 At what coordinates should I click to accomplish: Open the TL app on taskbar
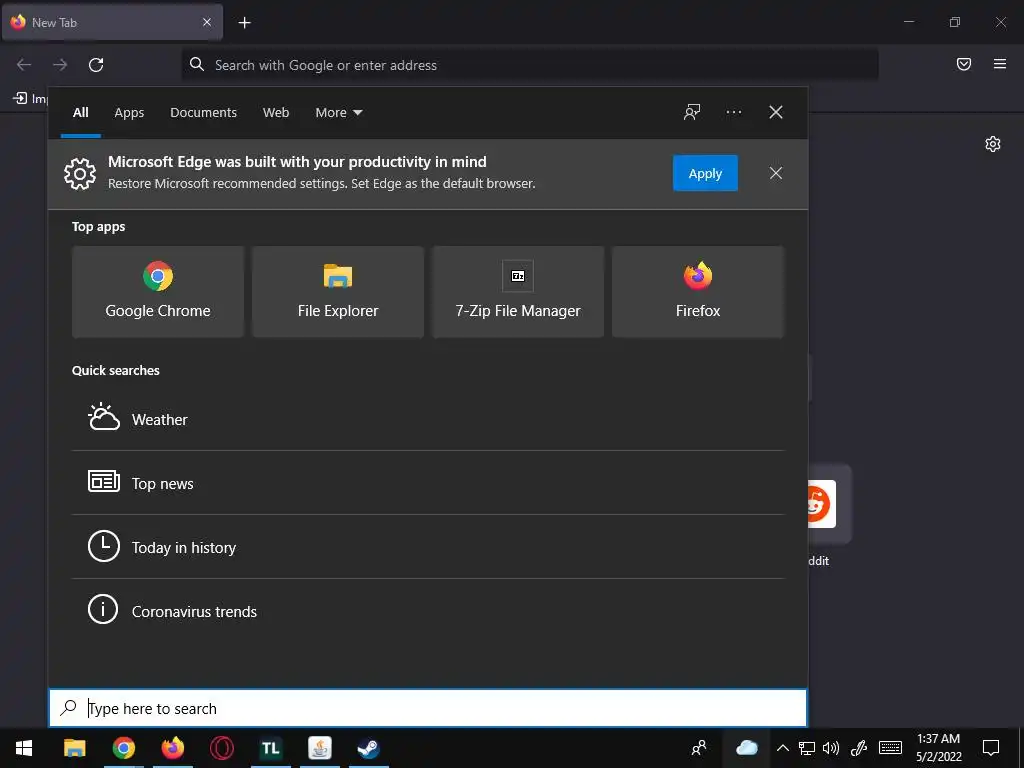click(x=270, y=748)
